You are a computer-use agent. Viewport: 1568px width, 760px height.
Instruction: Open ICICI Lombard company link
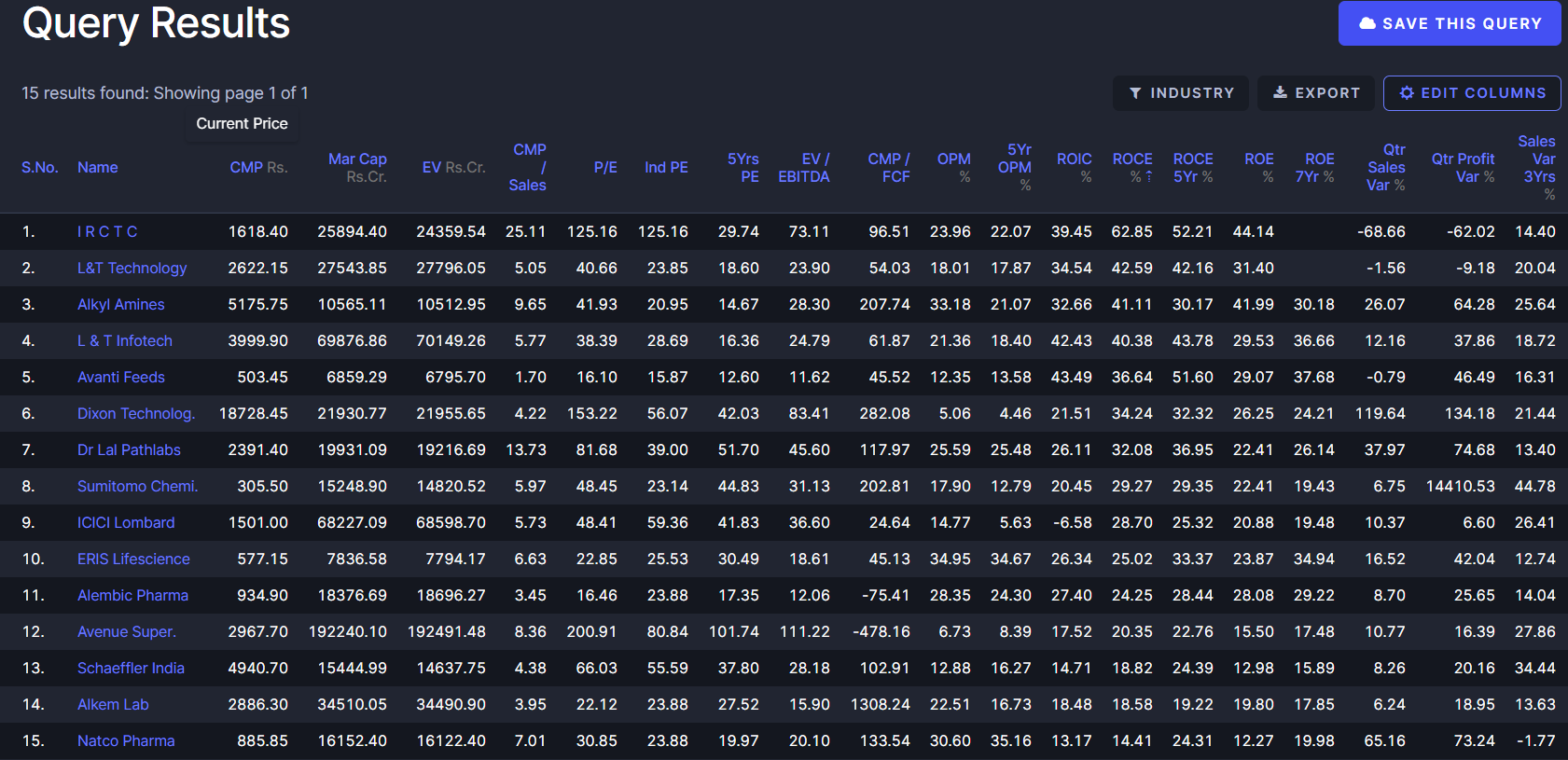tap(126, 522)
